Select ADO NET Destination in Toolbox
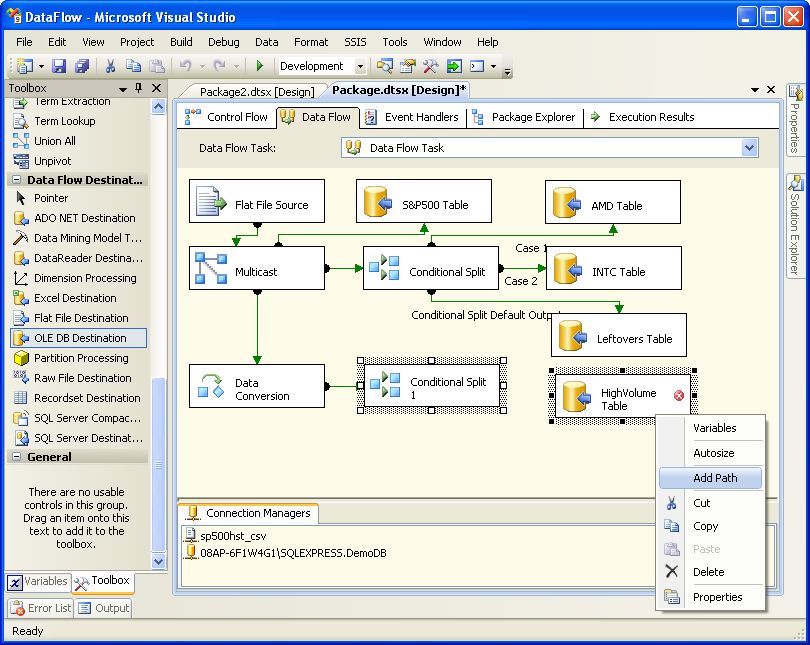Viewport: 810px width, 645px height. [x=74, y=218]
